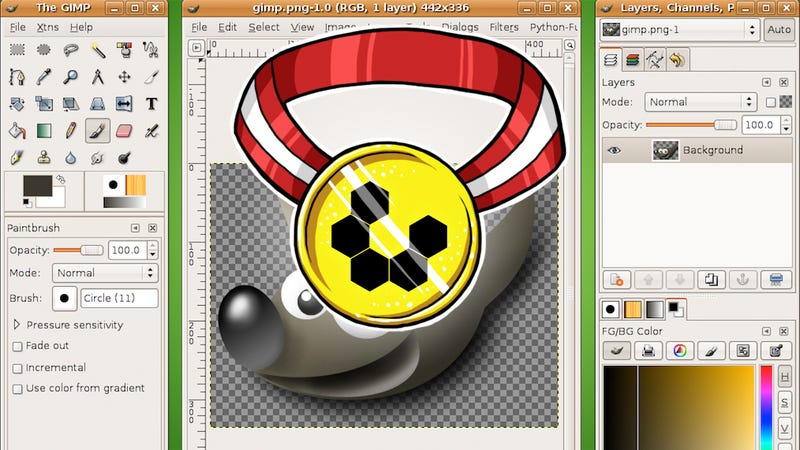Open the image menu button at ruler corner
Screen dimensions: 800x450
(196, 48)
